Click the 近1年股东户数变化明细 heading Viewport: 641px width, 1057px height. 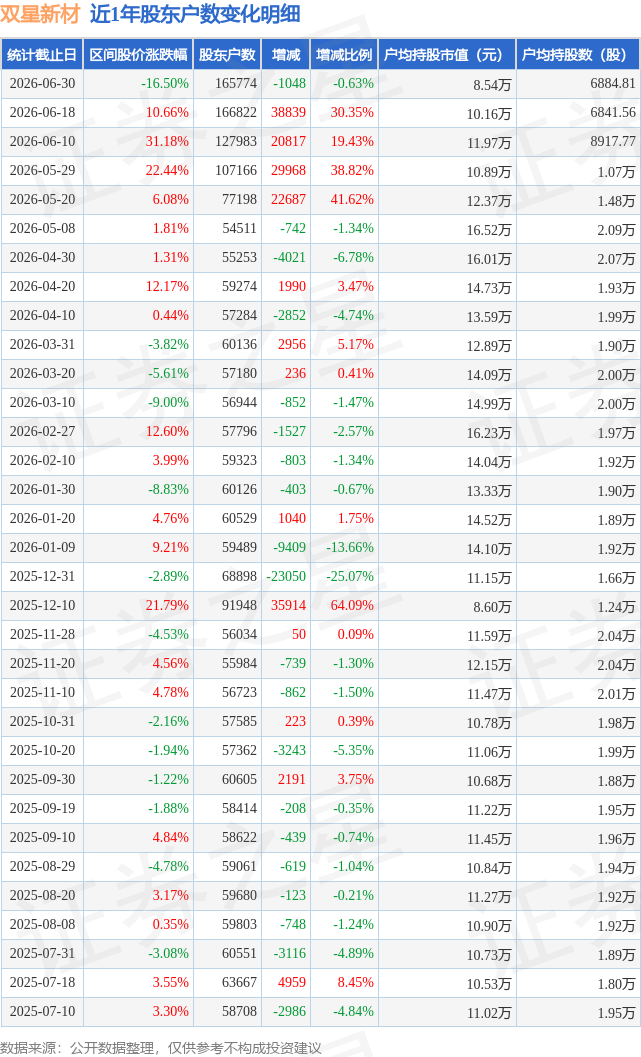(x=195, y=14)
